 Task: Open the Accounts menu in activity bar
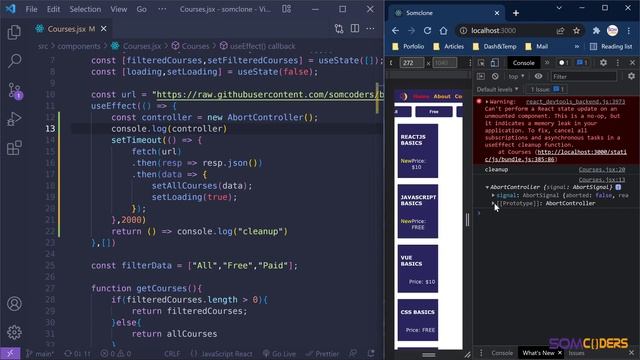click(x=14, y=304)
